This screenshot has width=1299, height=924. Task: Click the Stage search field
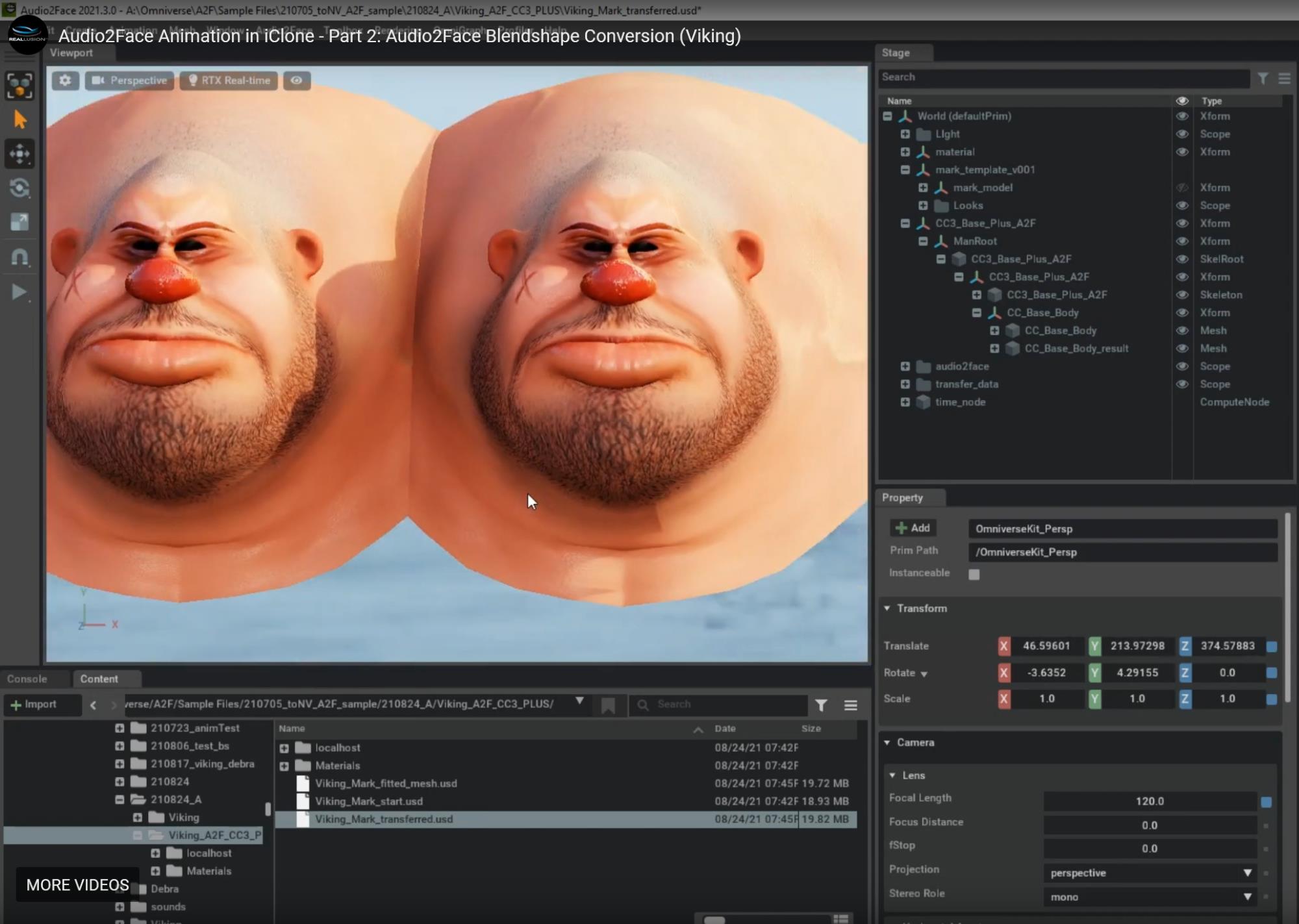pos(1063,77)
